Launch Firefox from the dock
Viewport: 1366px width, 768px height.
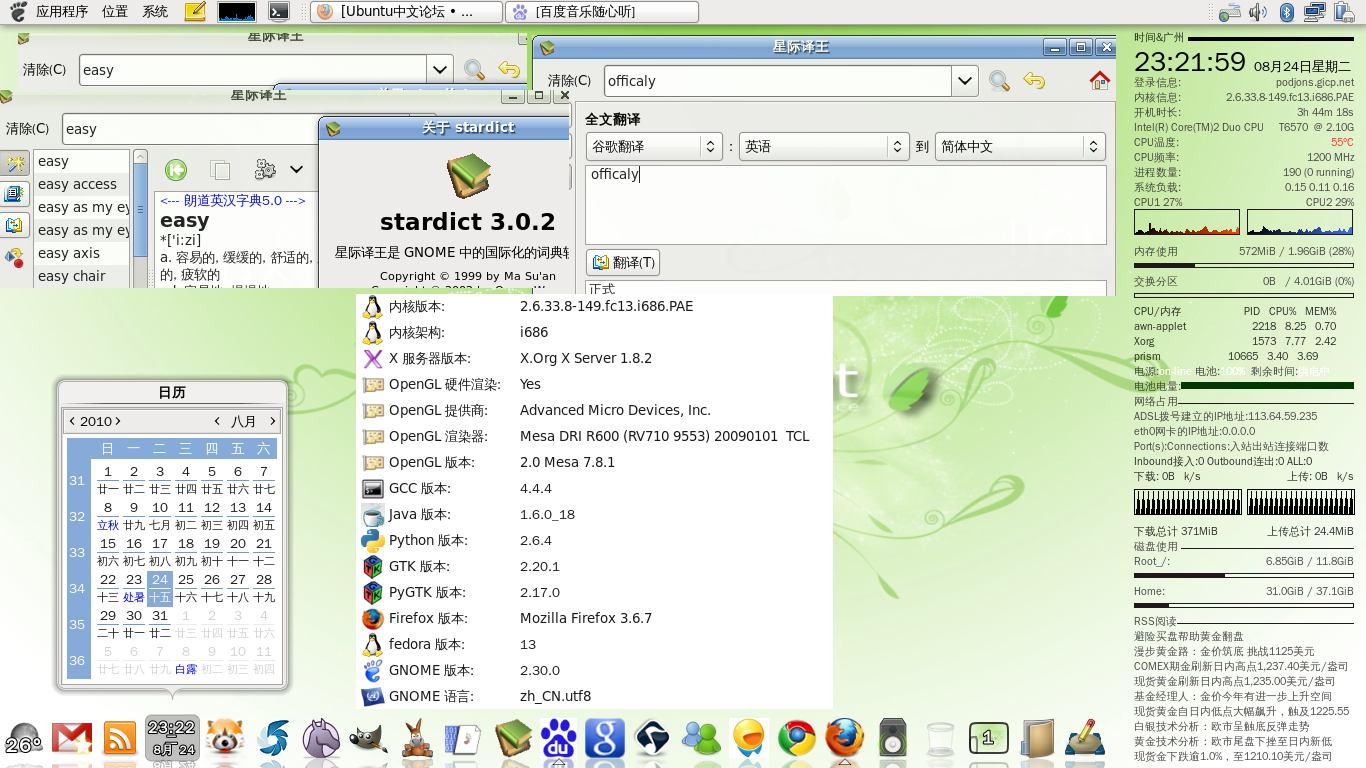click(844, 739)
